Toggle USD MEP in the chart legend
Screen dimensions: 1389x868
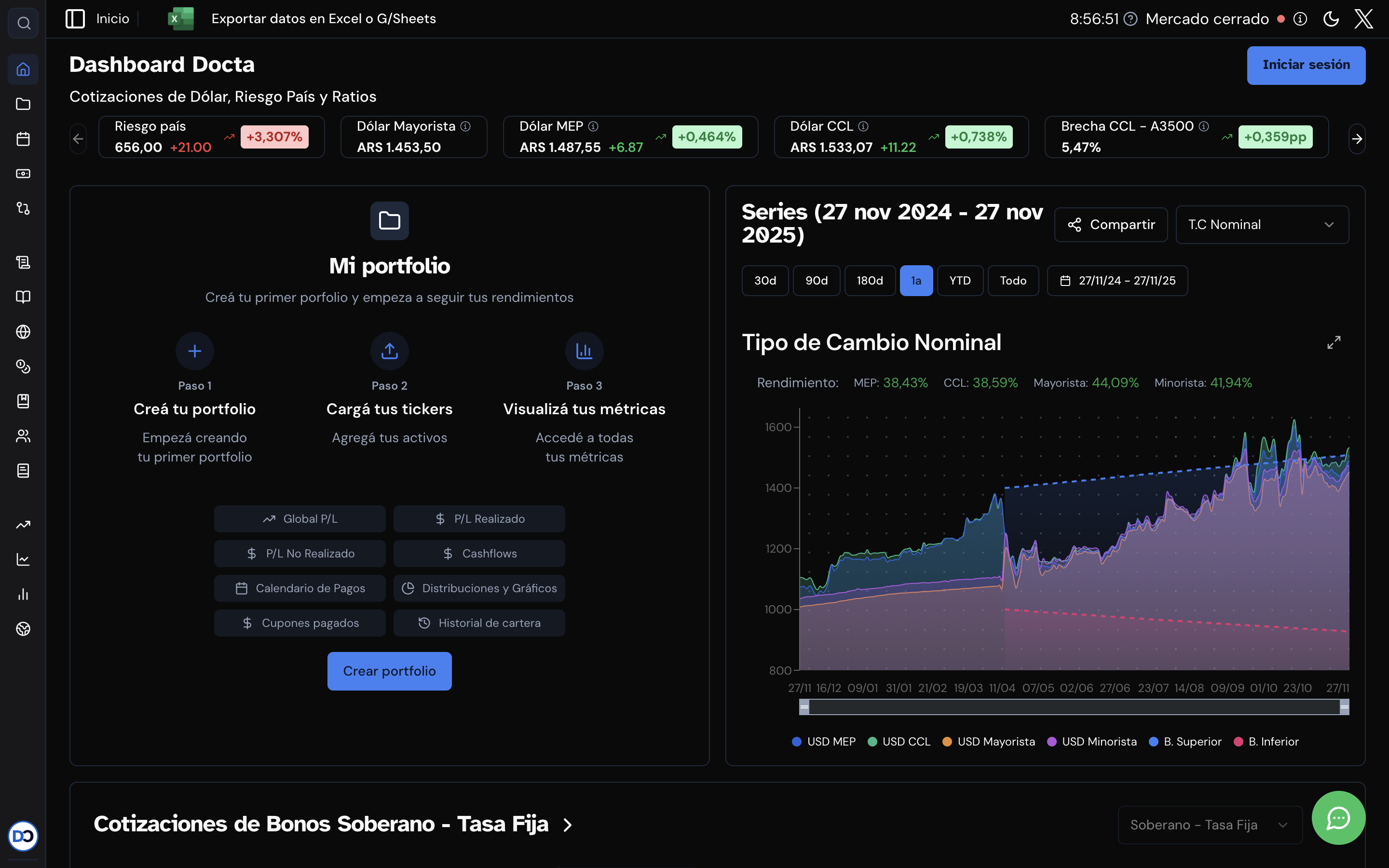823,741
